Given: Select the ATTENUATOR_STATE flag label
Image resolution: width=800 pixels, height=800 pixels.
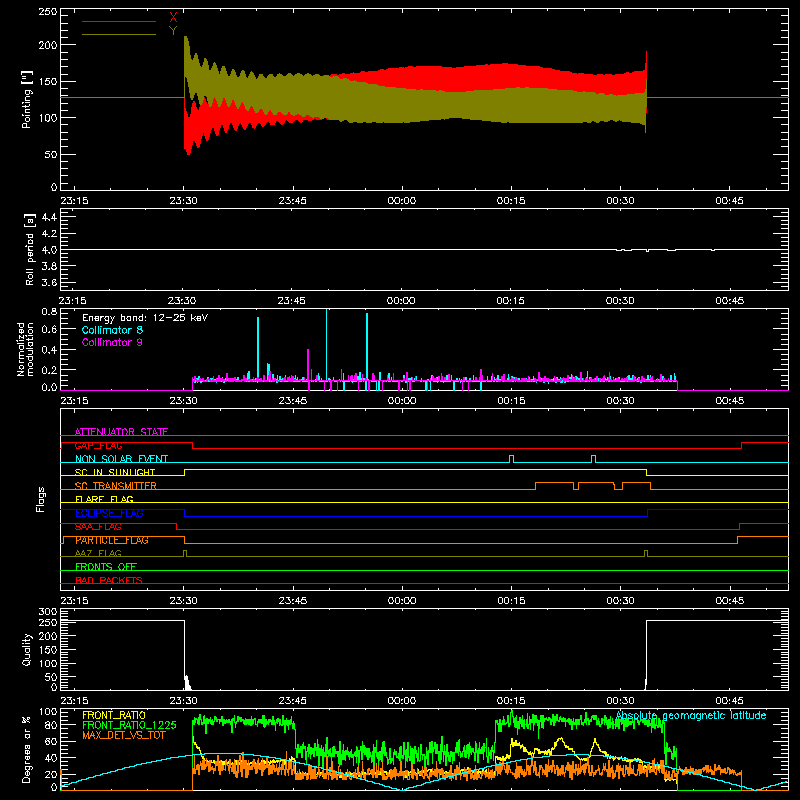Looking at the screenshot, I should [121, 432].
